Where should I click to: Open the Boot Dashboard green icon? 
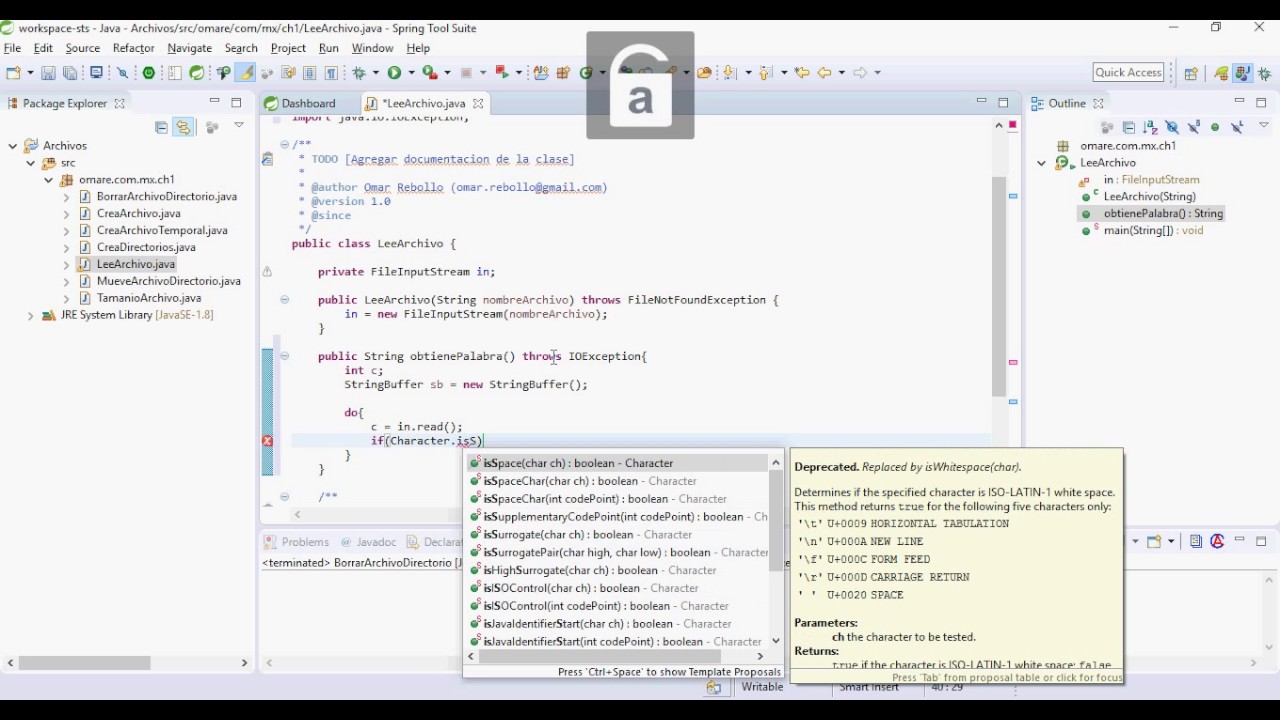tap(149, 72)
